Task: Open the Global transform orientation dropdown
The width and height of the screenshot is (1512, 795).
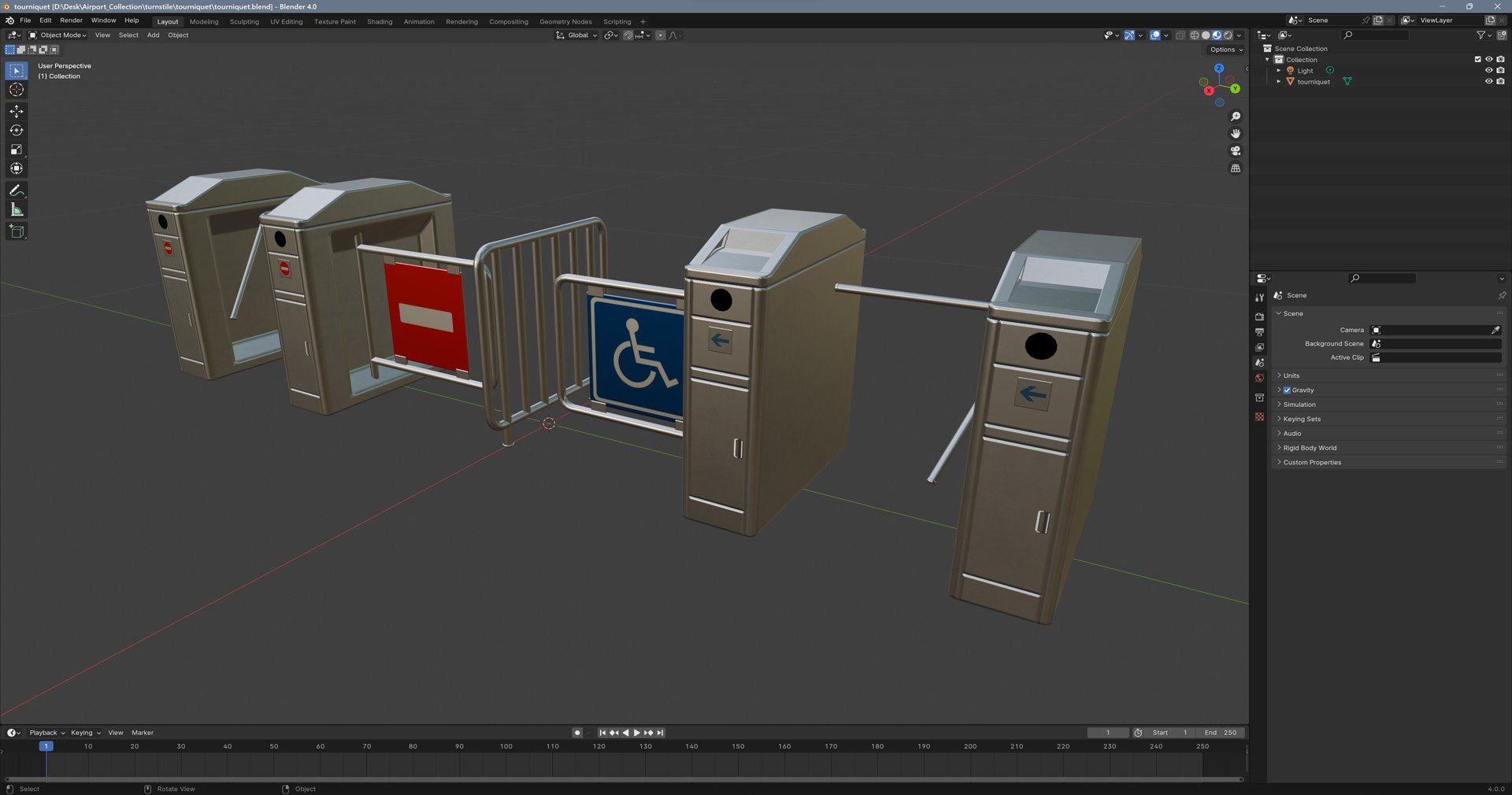Action: point(577,35)
